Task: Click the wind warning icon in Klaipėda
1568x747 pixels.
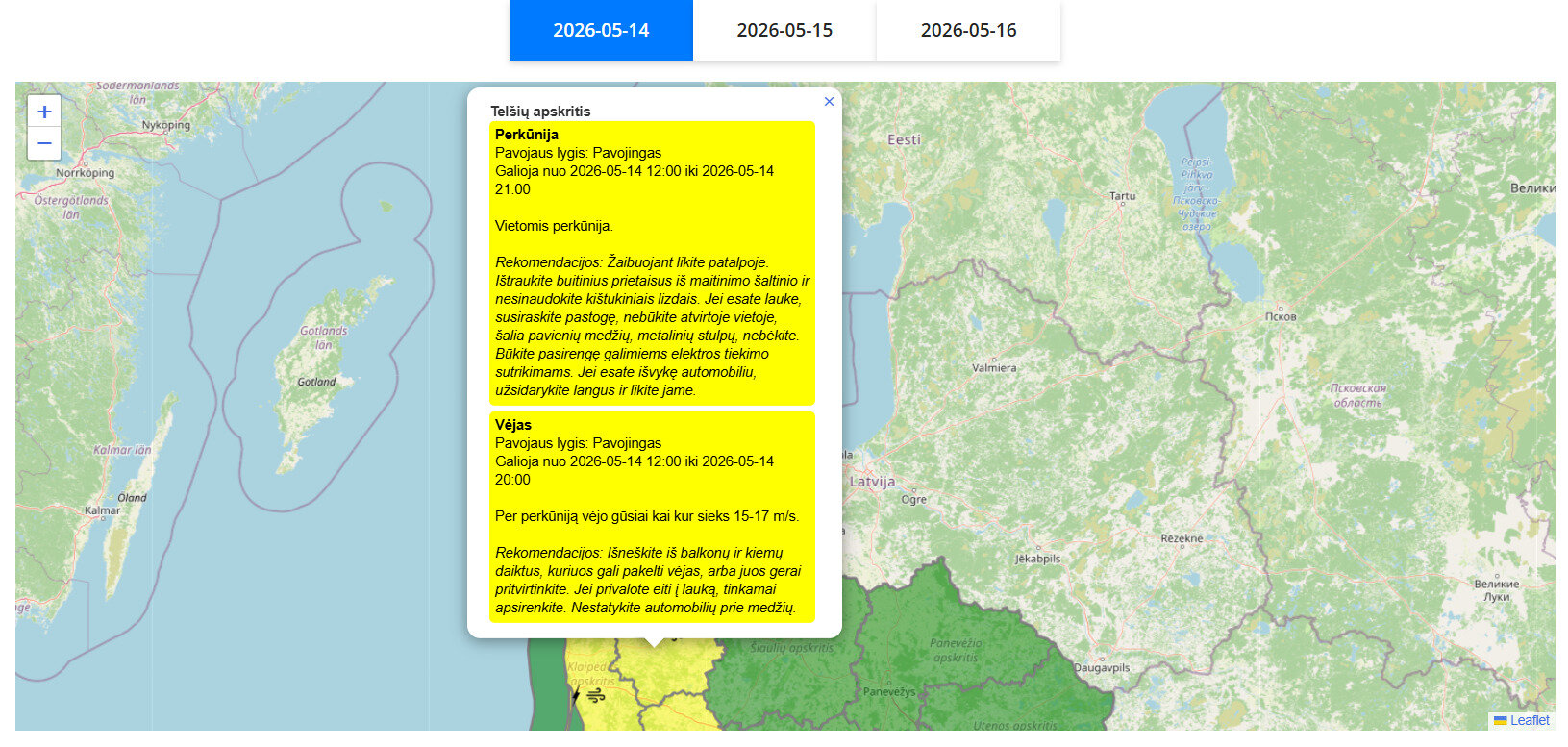Action: (596, 695)
